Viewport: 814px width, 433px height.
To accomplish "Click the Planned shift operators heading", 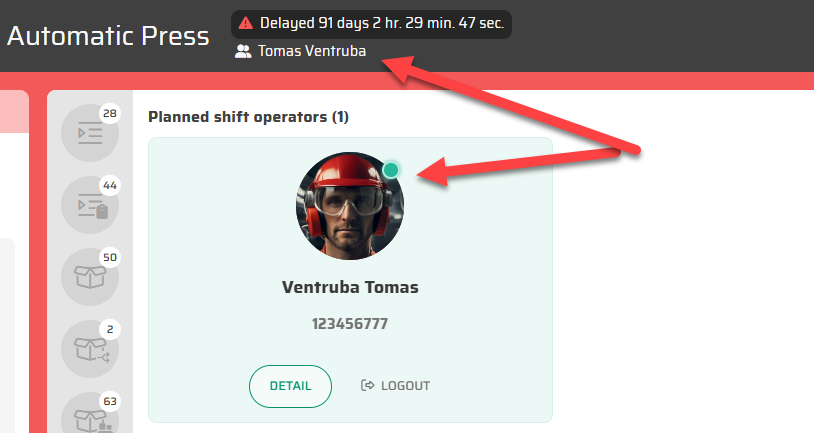I will point(248,117).
